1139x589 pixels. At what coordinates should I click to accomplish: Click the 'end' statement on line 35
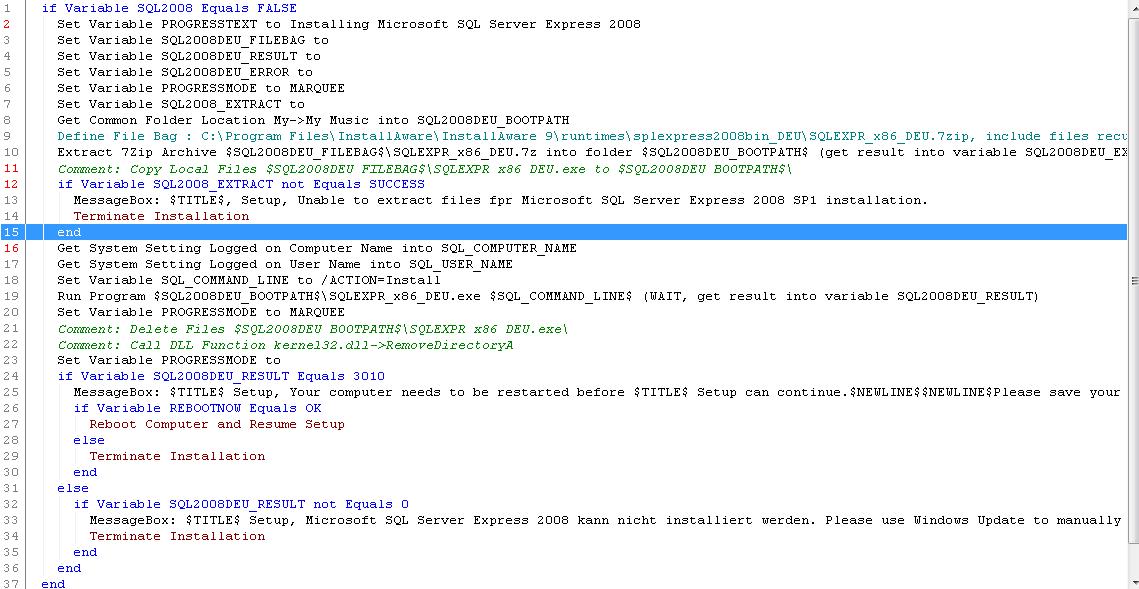(x=85, y=551)
